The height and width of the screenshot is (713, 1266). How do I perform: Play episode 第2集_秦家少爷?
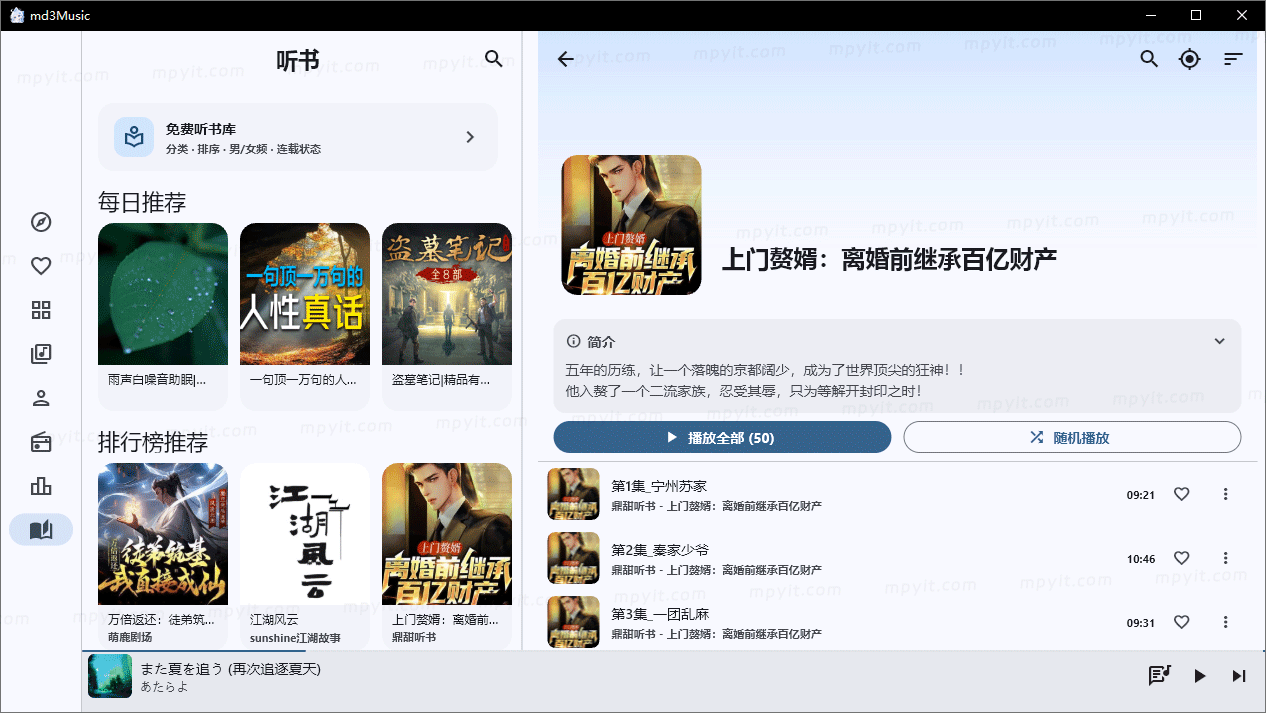click(x=897, y=558)
